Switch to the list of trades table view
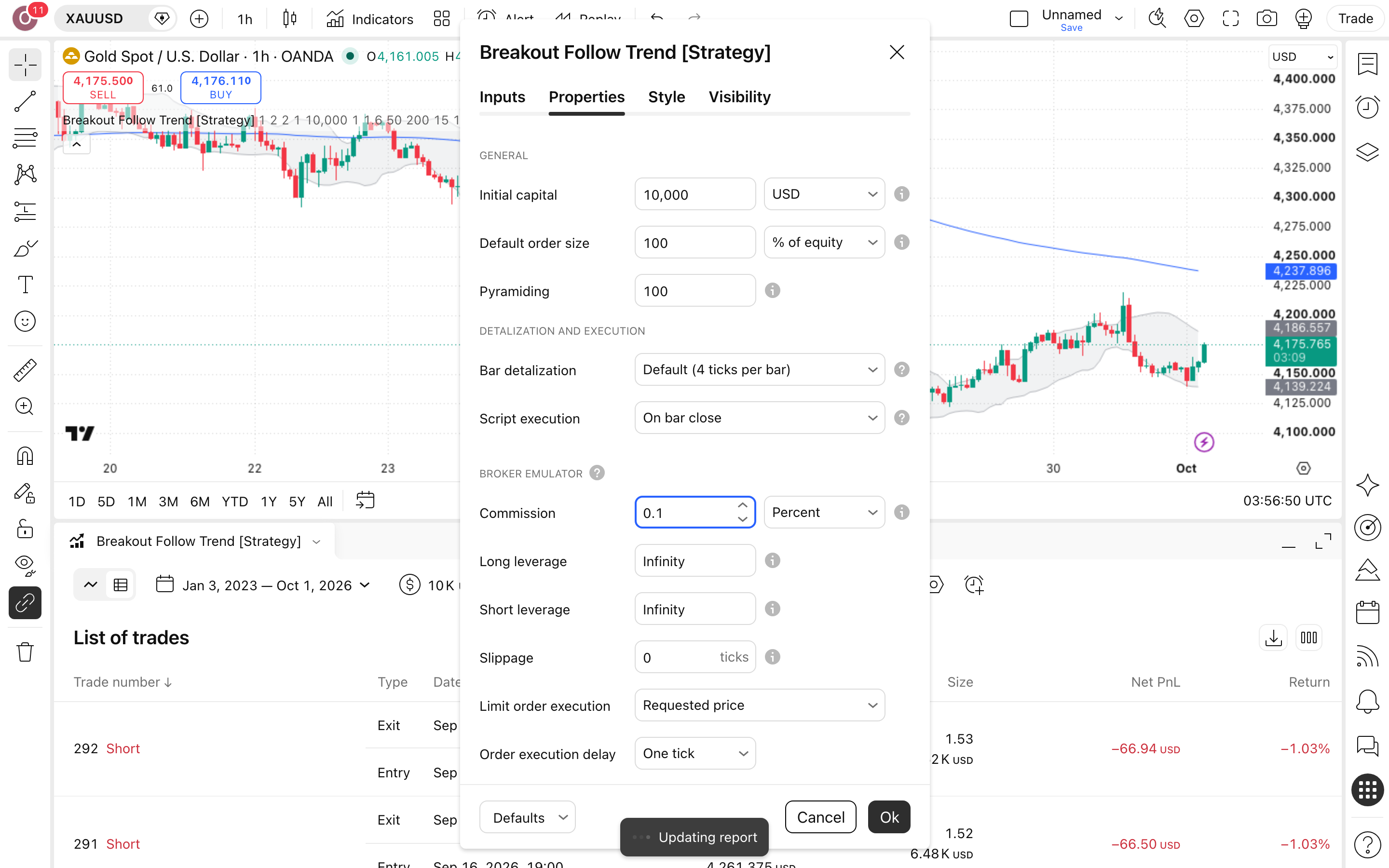1389x868 pixels. (x=121, y=585)
